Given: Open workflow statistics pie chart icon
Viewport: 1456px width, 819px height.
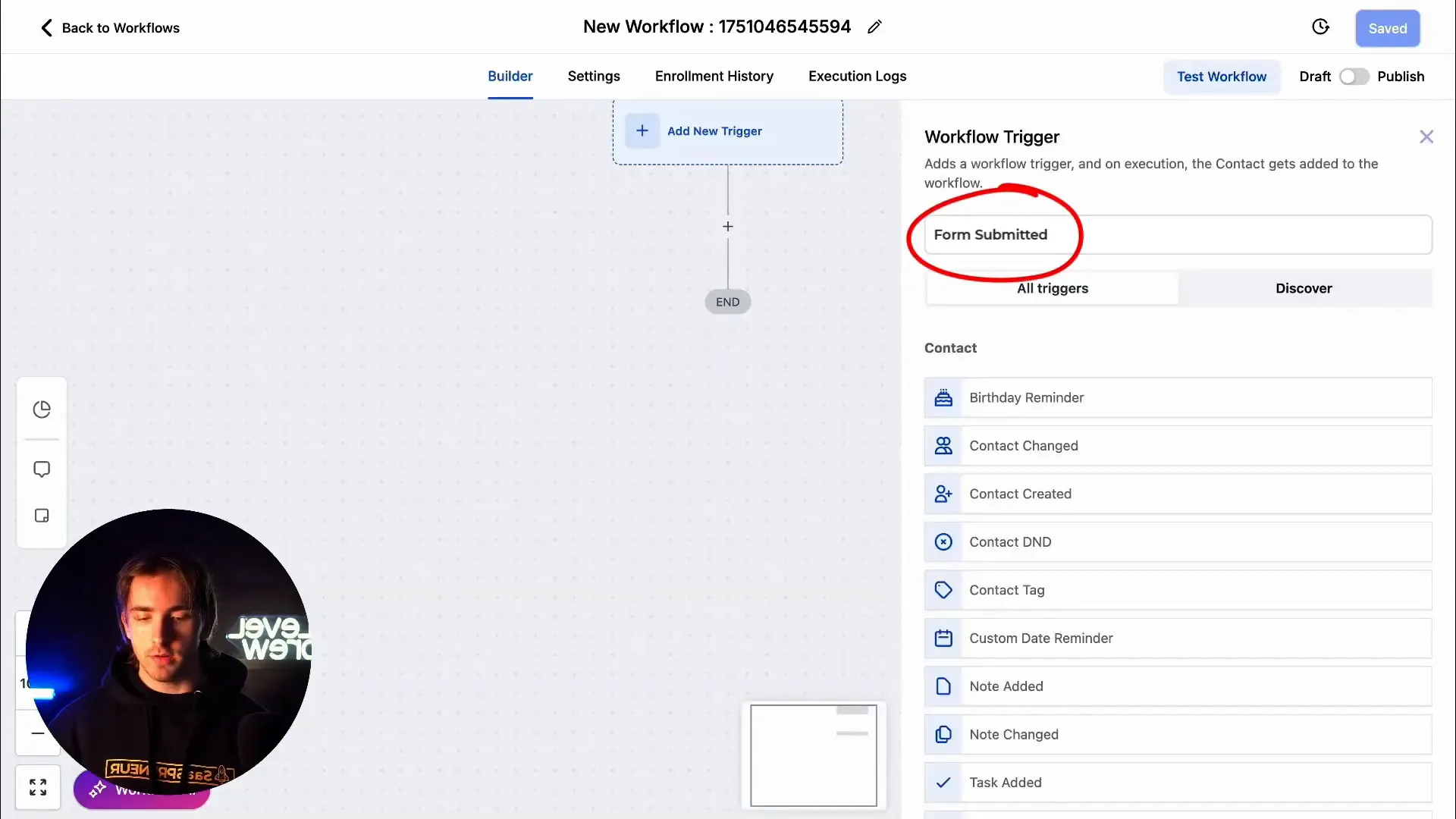Looking at the screenshot, I should click(42, 409).
